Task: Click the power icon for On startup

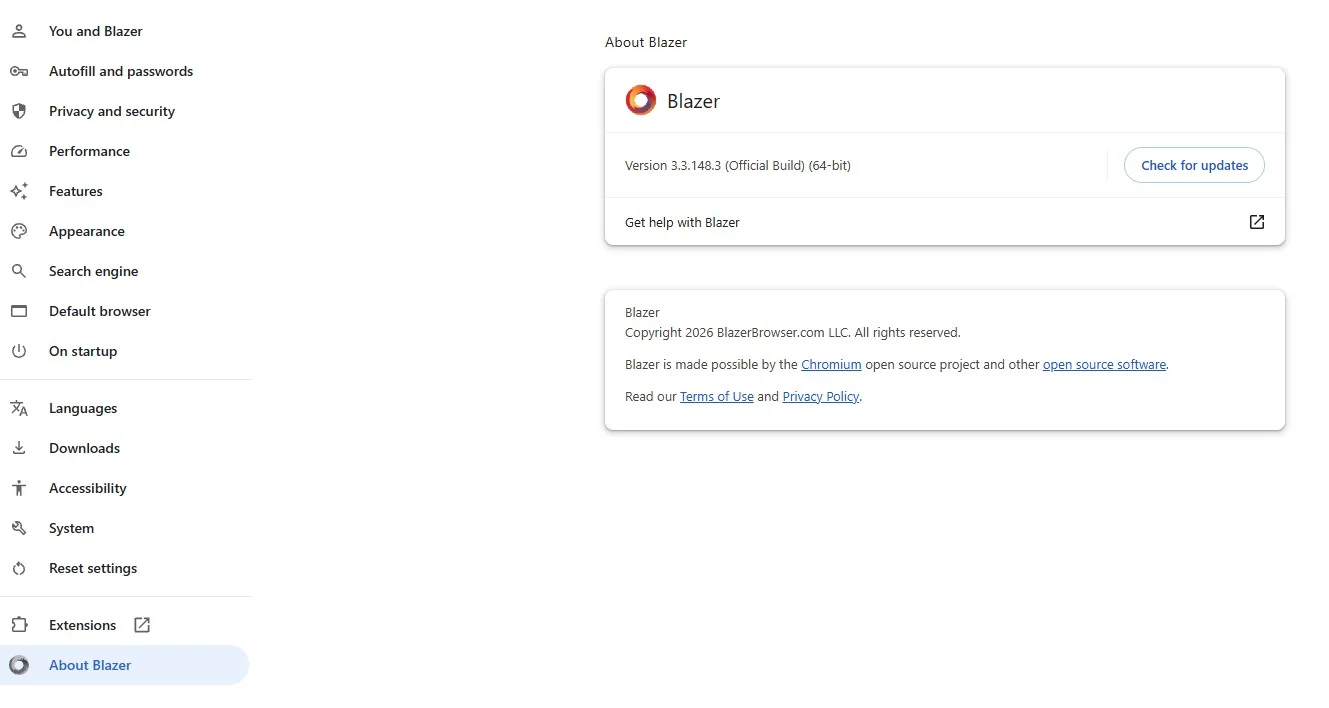Action: [18, 351]
